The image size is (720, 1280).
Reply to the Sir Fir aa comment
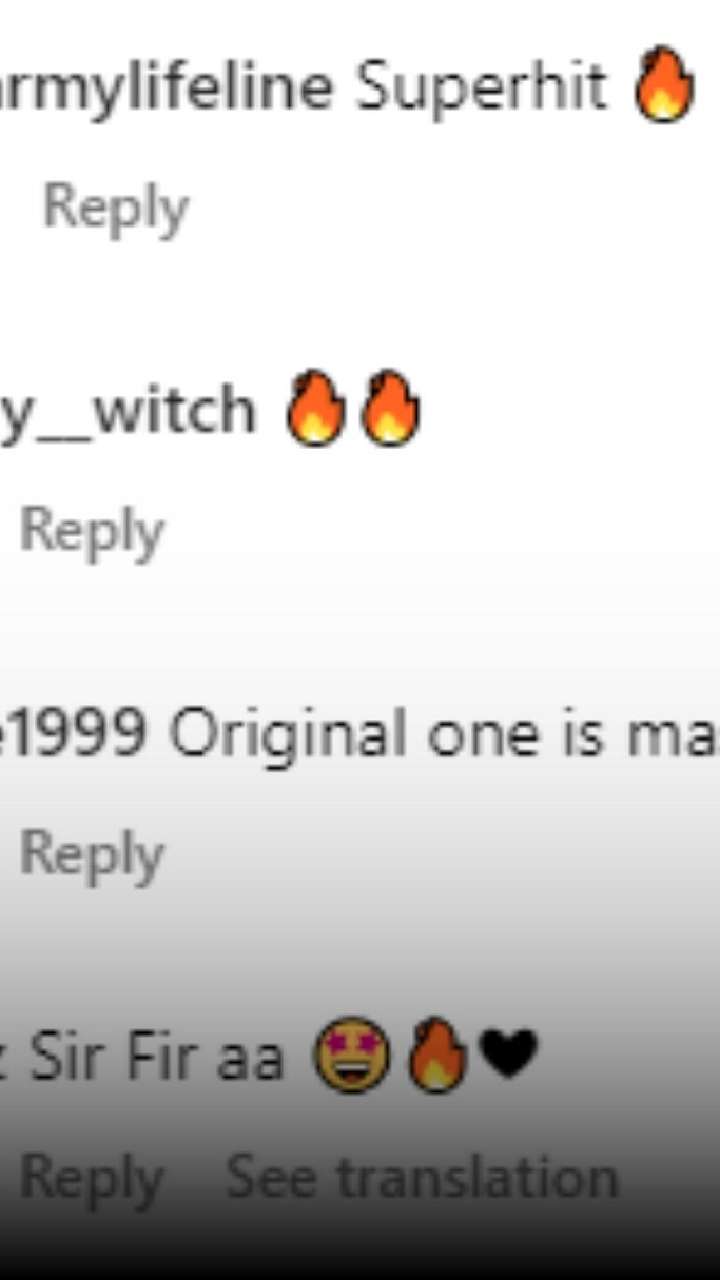point(92,1180)
